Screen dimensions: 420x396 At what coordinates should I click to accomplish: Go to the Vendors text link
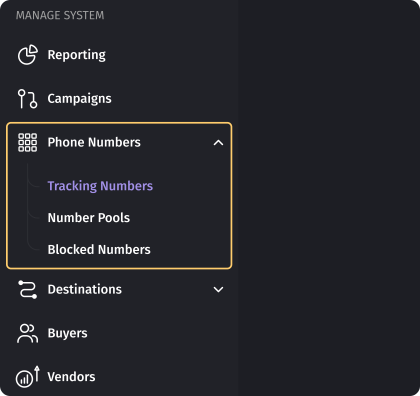pos(71,377)
